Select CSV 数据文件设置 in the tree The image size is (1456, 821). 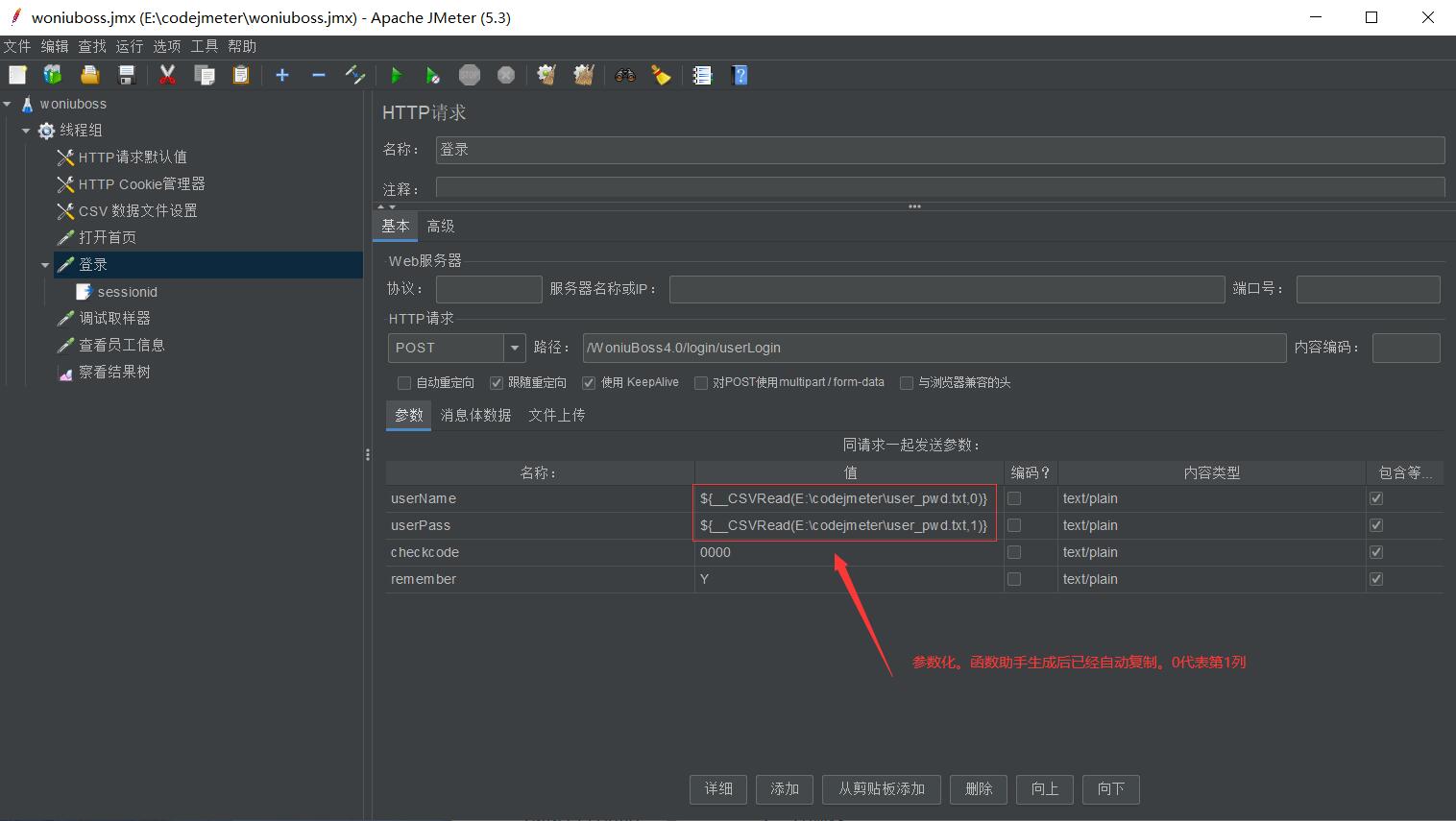(x=137, y=211)
